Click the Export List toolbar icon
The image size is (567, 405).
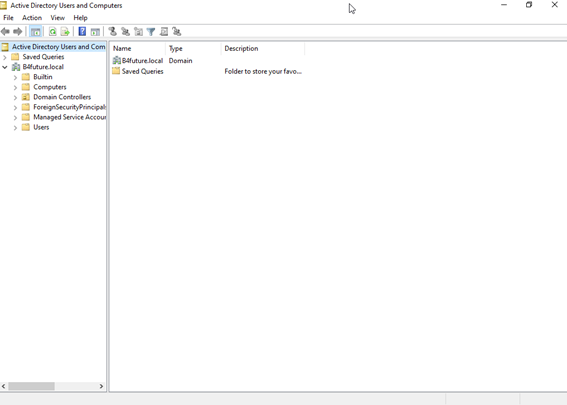[65, 32]
